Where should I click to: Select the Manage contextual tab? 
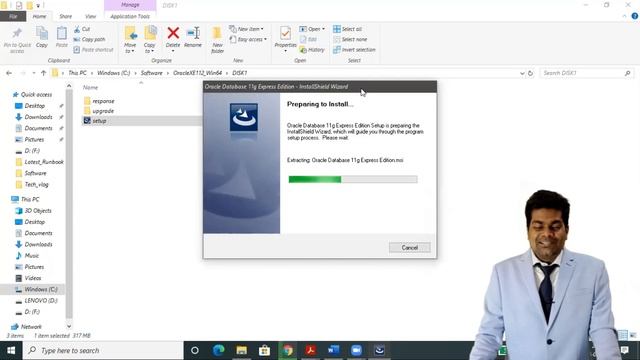(x=130, y=5)
